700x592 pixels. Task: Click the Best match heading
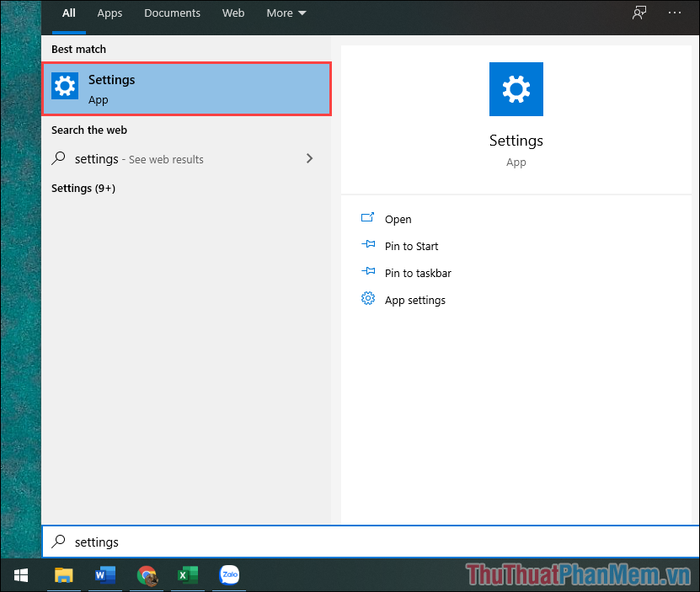[x=79, y=49]
